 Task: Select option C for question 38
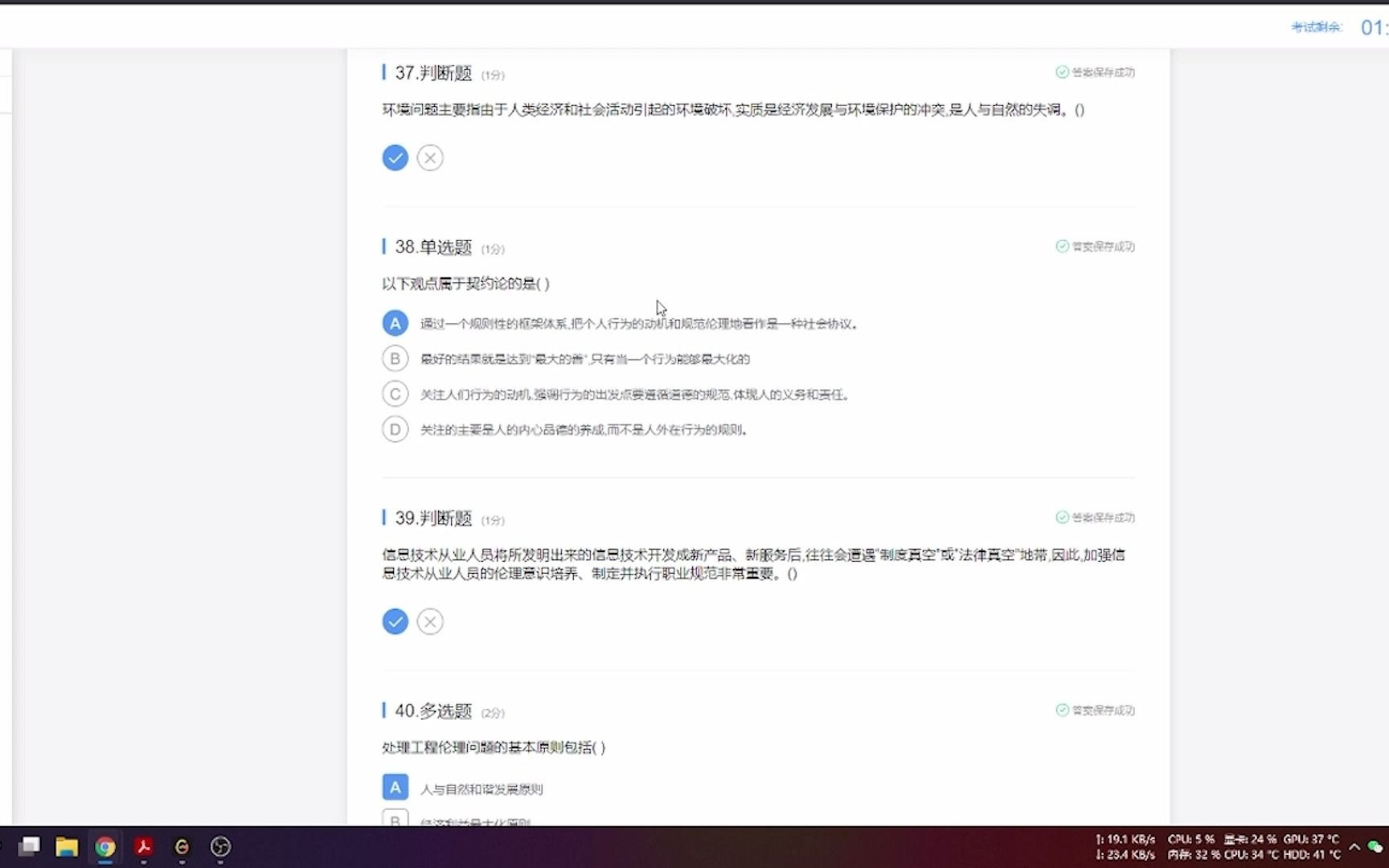click(395, 394)
